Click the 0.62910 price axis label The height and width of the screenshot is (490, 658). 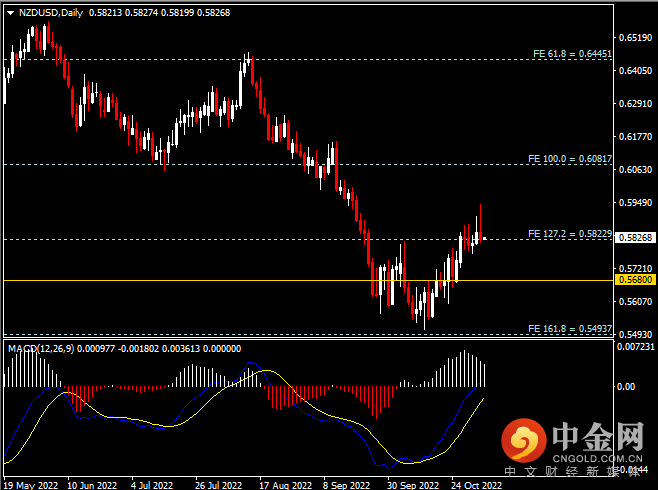pos(635,104)
